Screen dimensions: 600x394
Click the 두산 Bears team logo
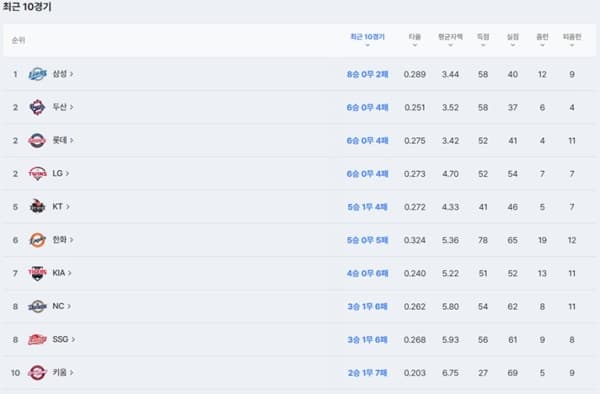(x=38, y=107)
